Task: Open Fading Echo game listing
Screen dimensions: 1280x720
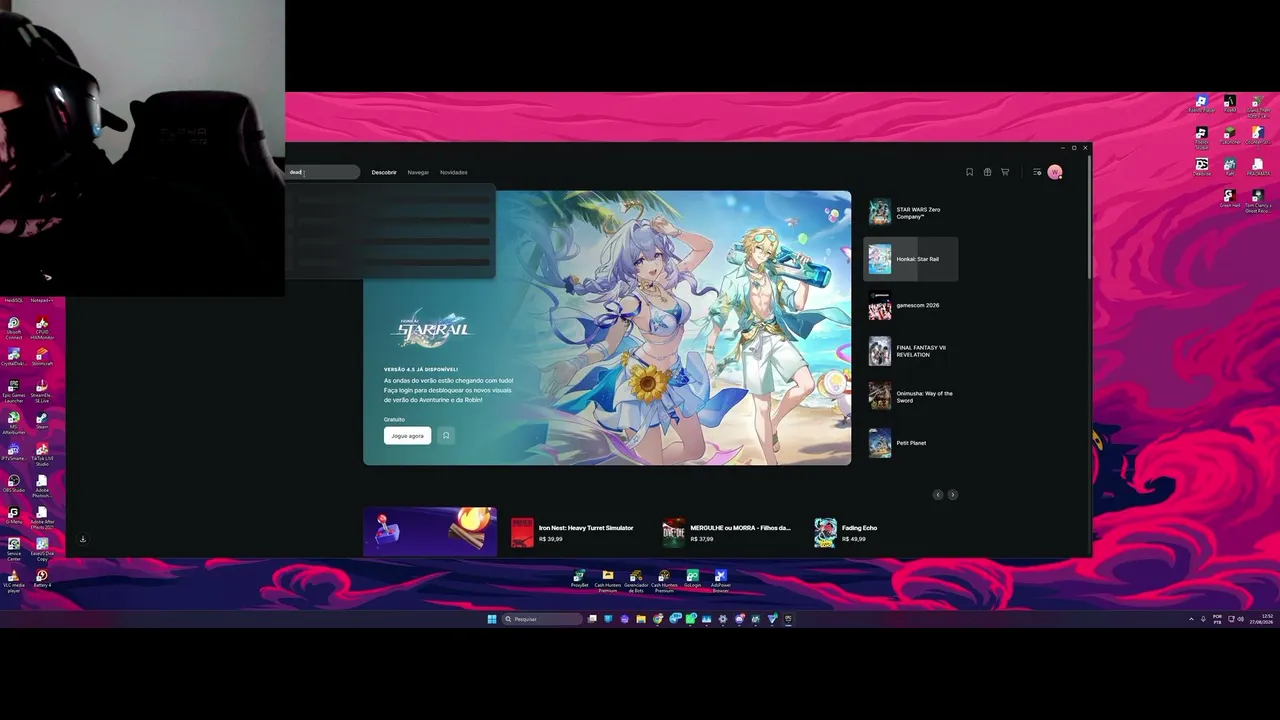Action: pos(847,533)
